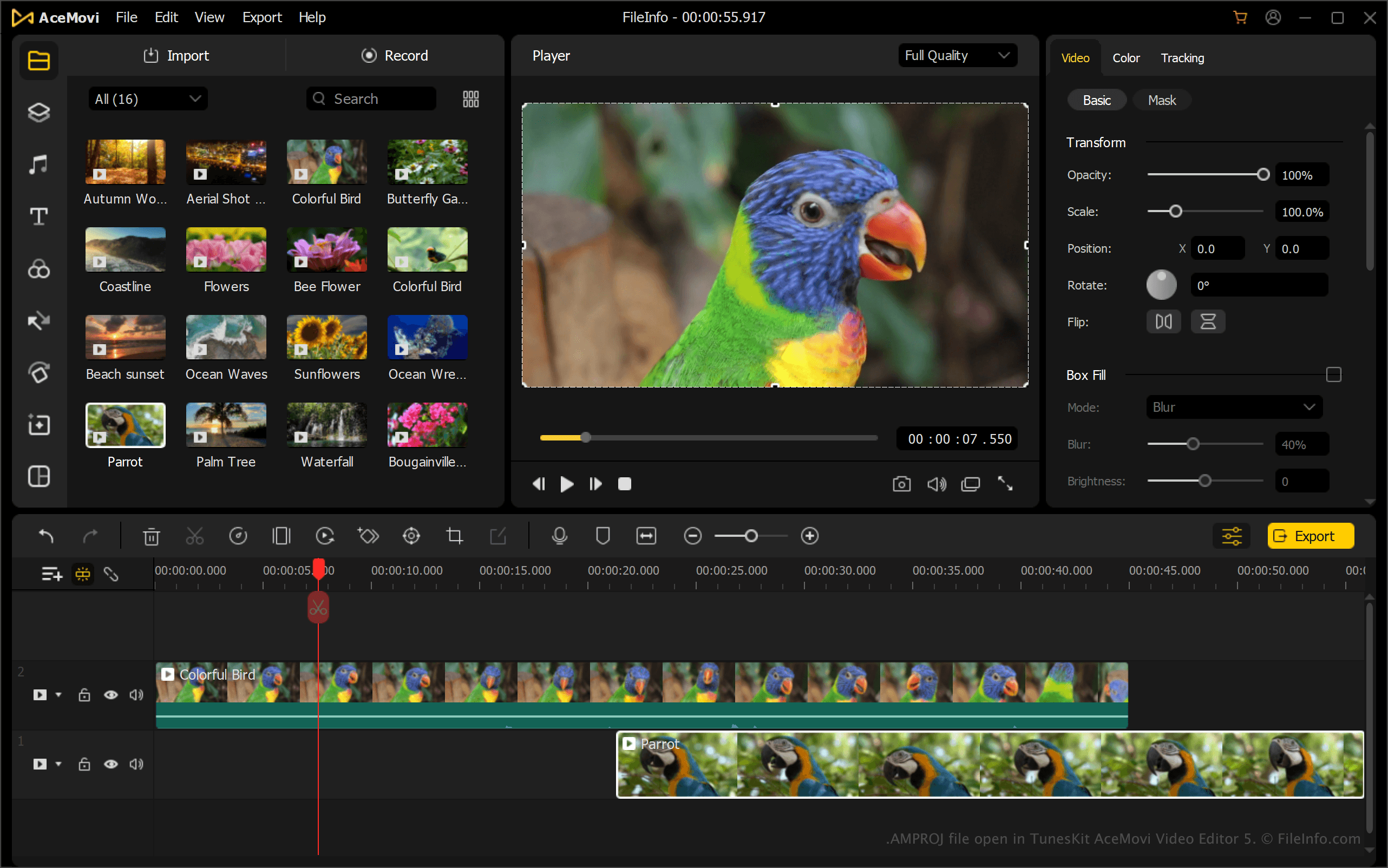
Task: Open the Audio library in the sidebar
Action: point(38,164)
